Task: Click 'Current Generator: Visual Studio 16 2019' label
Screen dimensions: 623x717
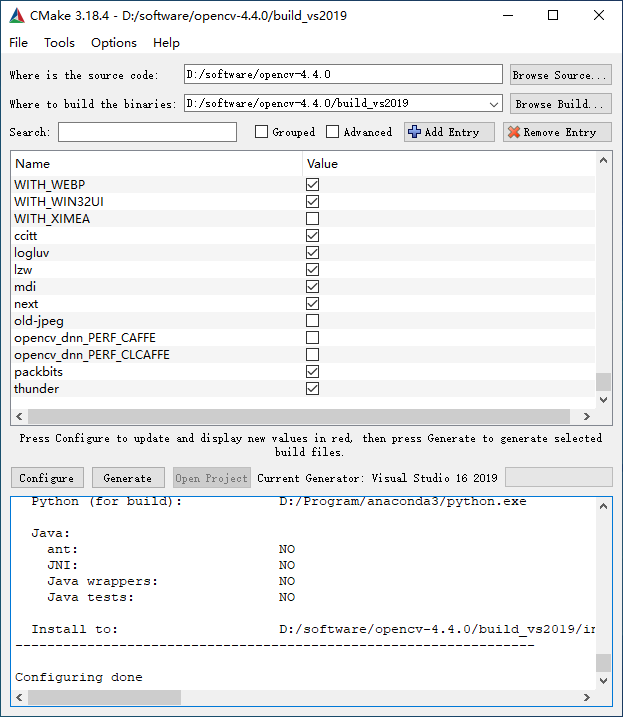Action: [377, 478]
